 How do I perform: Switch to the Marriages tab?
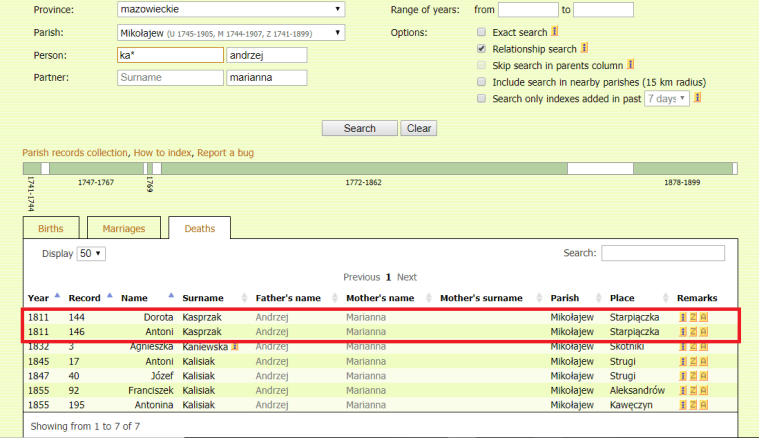[x=124, y=229]
